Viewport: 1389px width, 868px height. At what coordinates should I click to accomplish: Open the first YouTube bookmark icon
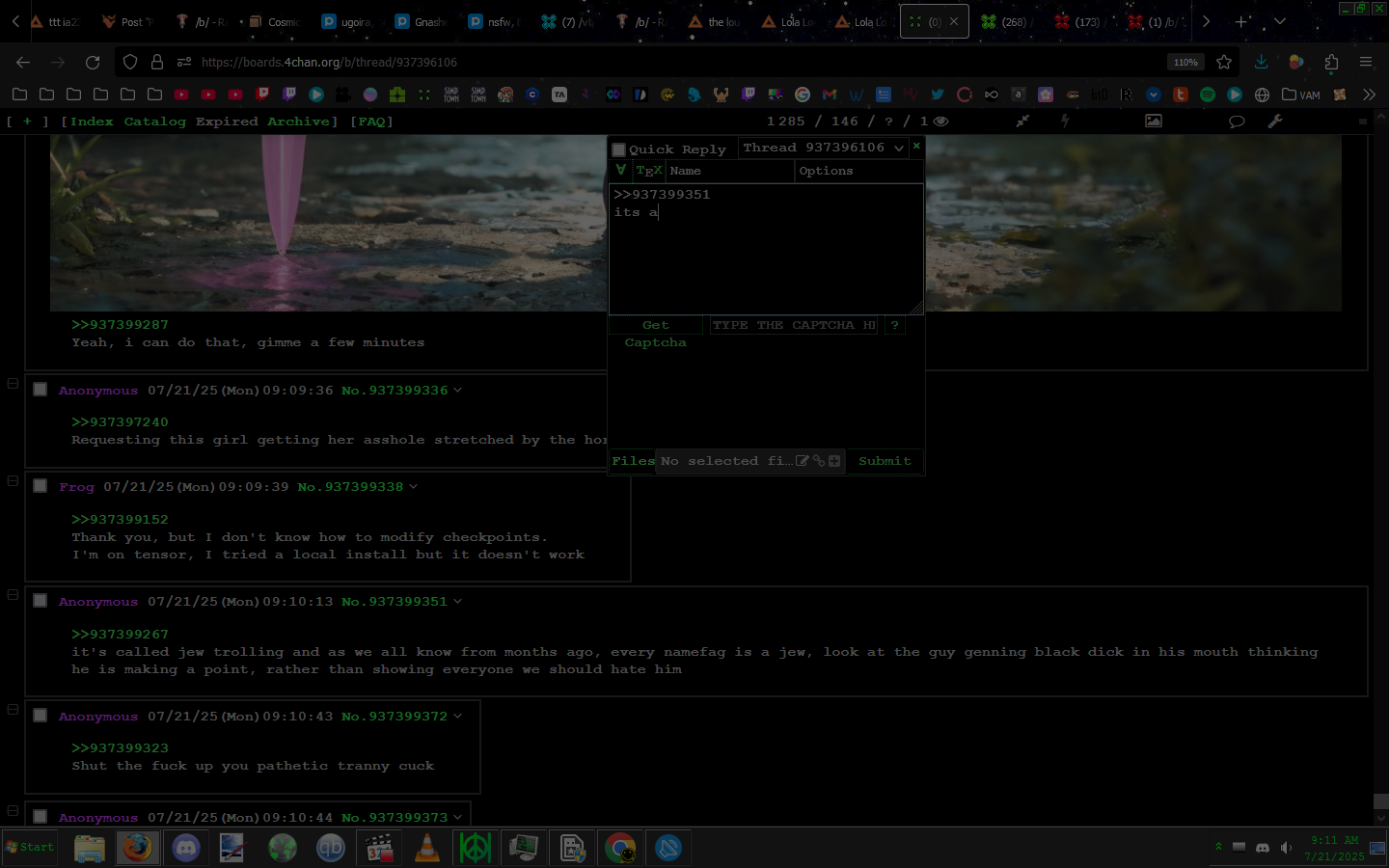click(x=181, y=95)
